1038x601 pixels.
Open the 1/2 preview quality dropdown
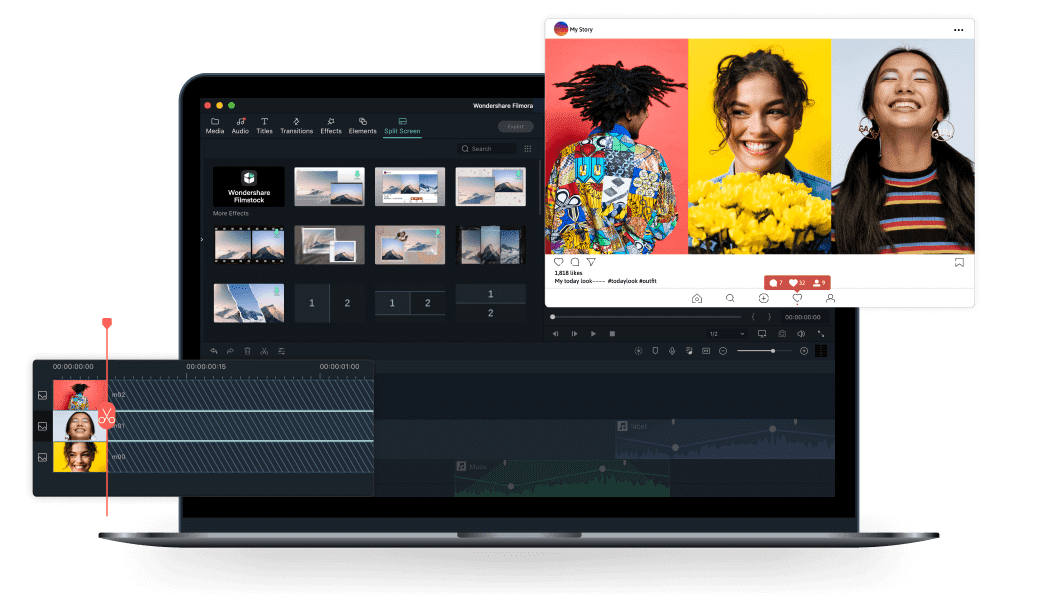[726, 333]
